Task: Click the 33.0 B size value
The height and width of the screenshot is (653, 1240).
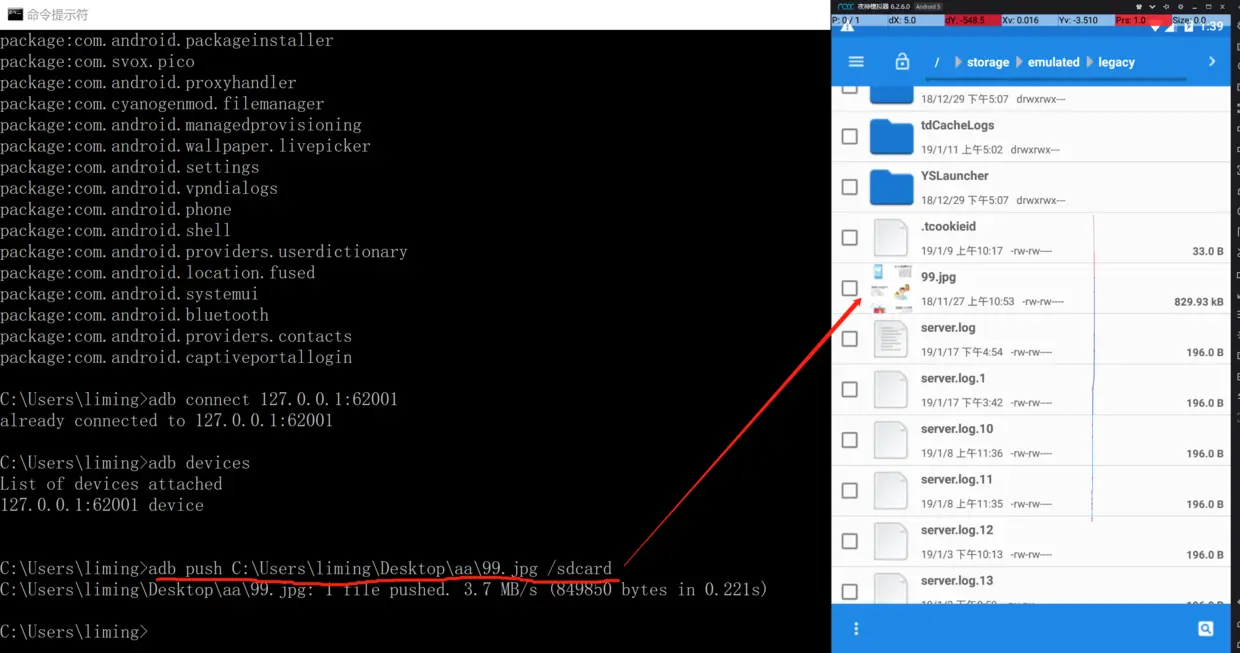Action: (1208, 251)
